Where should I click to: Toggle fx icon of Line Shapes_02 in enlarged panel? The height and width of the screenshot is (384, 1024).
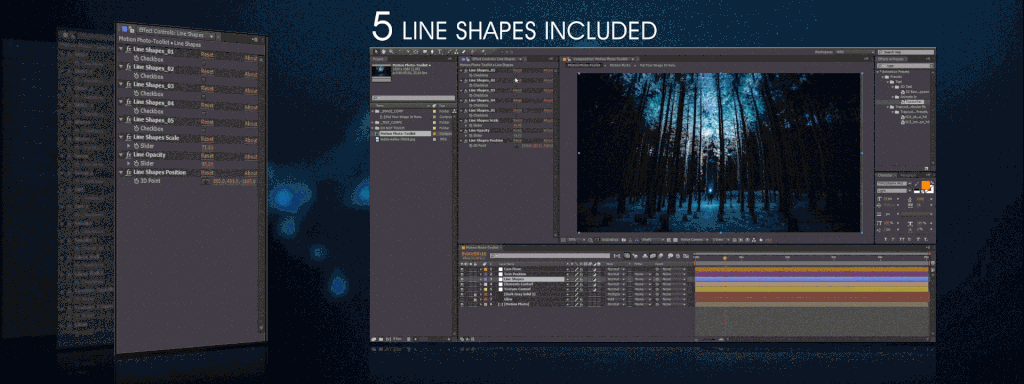click(128, 68)
